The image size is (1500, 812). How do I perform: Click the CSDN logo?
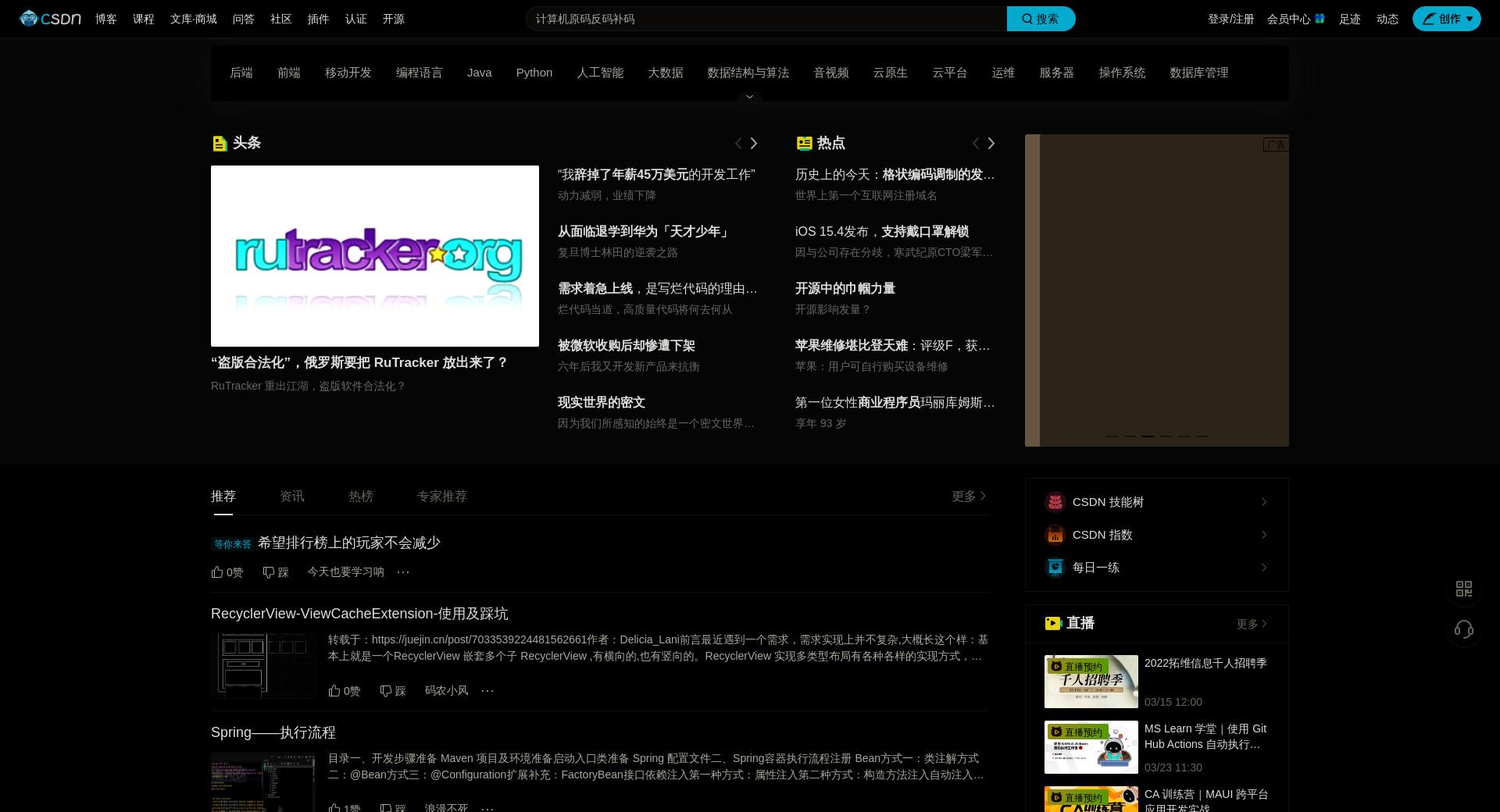coord(50,19)
